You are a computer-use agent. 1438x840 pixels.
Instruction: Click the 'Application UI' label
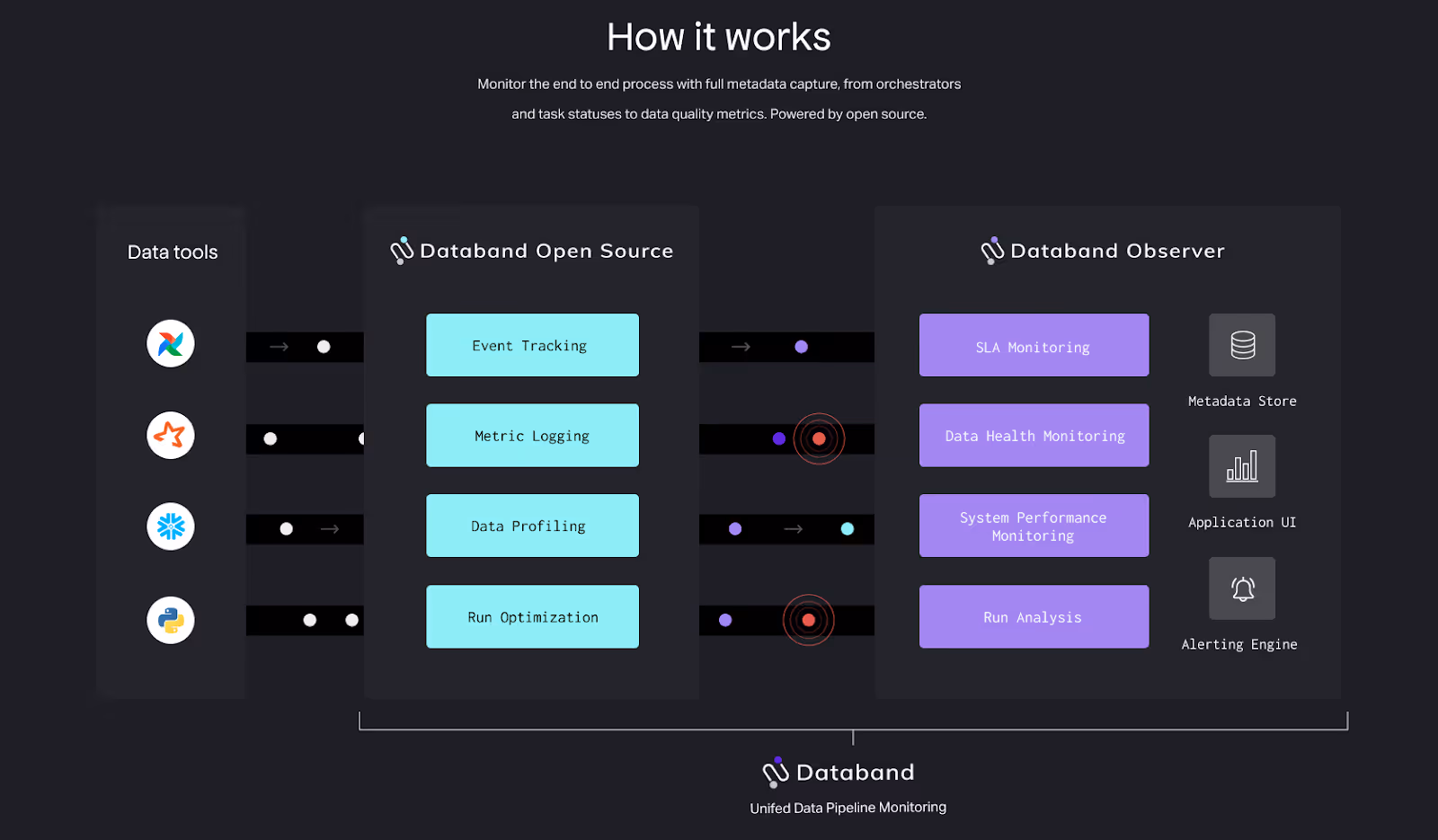[1242, 523]
